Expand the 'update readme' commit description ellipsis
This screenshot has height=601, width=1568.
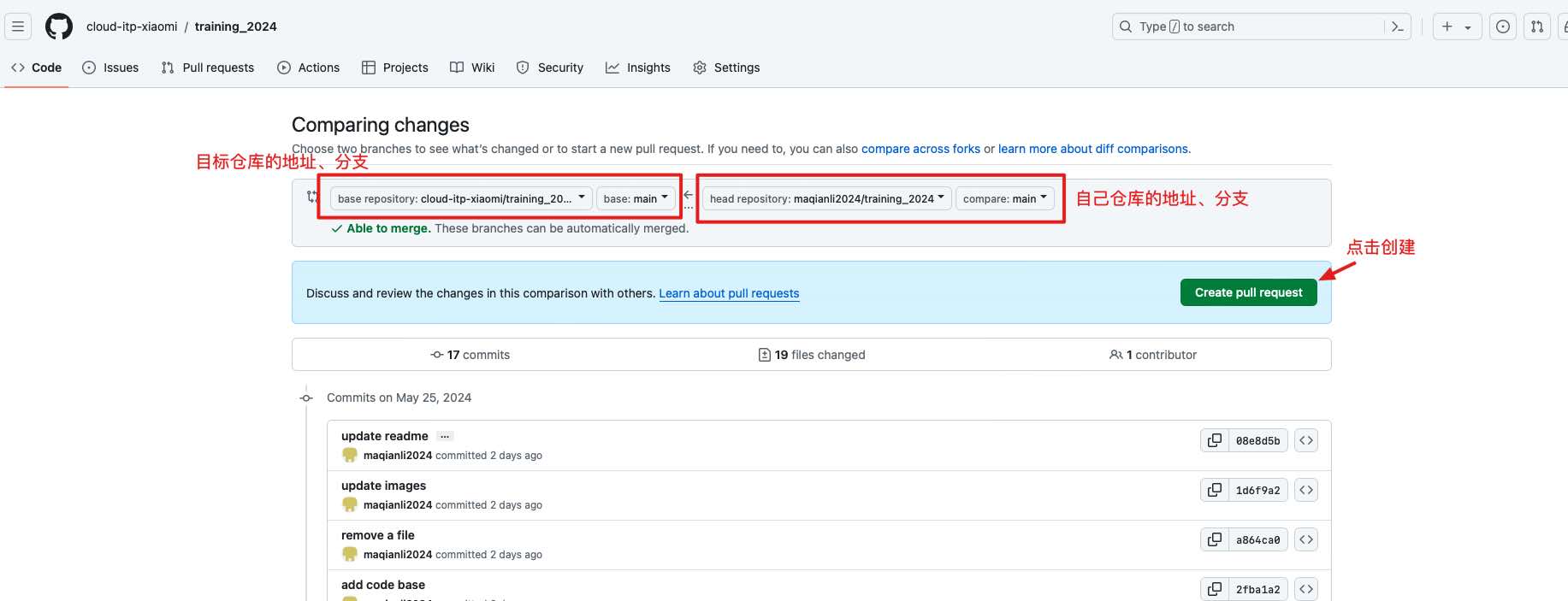(x=445, y=436)
